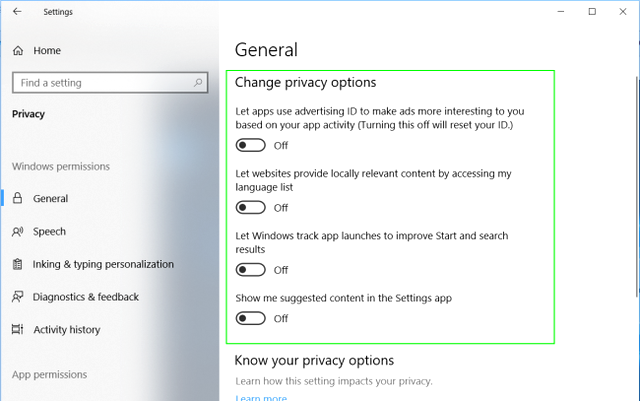Enable track app launches toggle
Viewport: 640px width, 401px height.
tap(250, 270)
